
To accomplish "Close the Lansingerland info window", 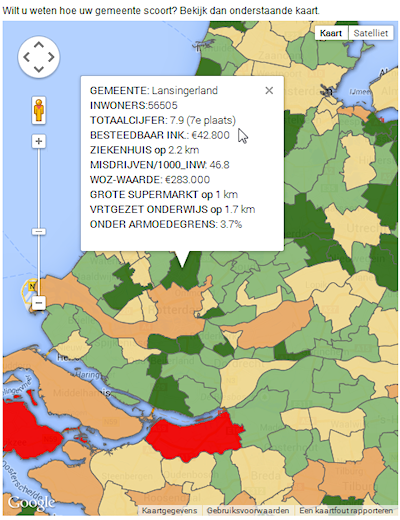I will [269, 90].
